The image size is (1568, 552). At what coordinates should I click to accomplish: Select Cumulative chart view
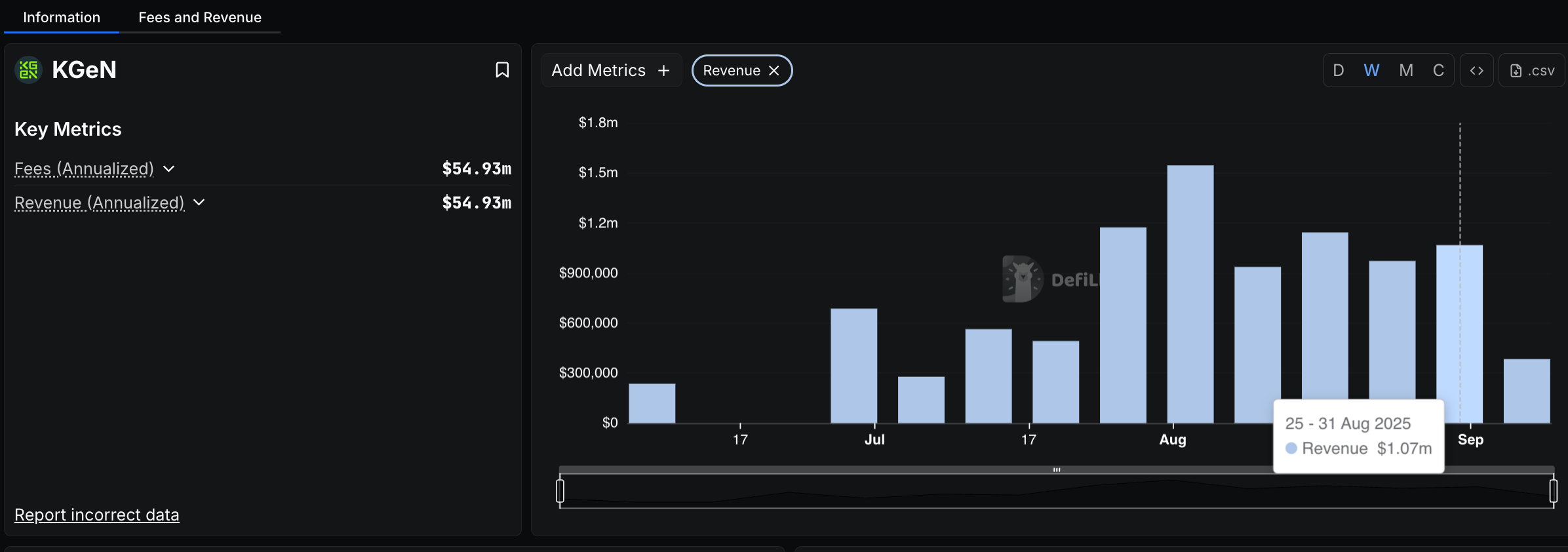(x=1438, y=70)
